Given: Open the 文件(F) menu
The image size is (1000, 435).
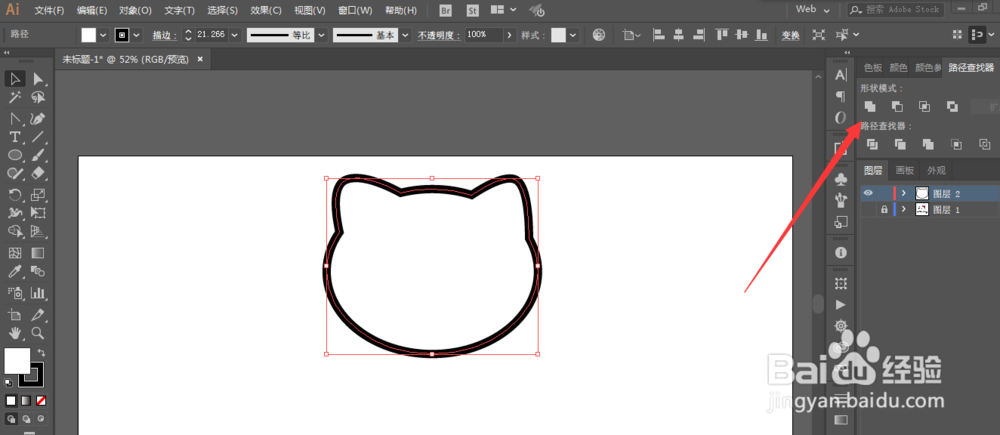Looking at the screenshot, I should [49, 10].
